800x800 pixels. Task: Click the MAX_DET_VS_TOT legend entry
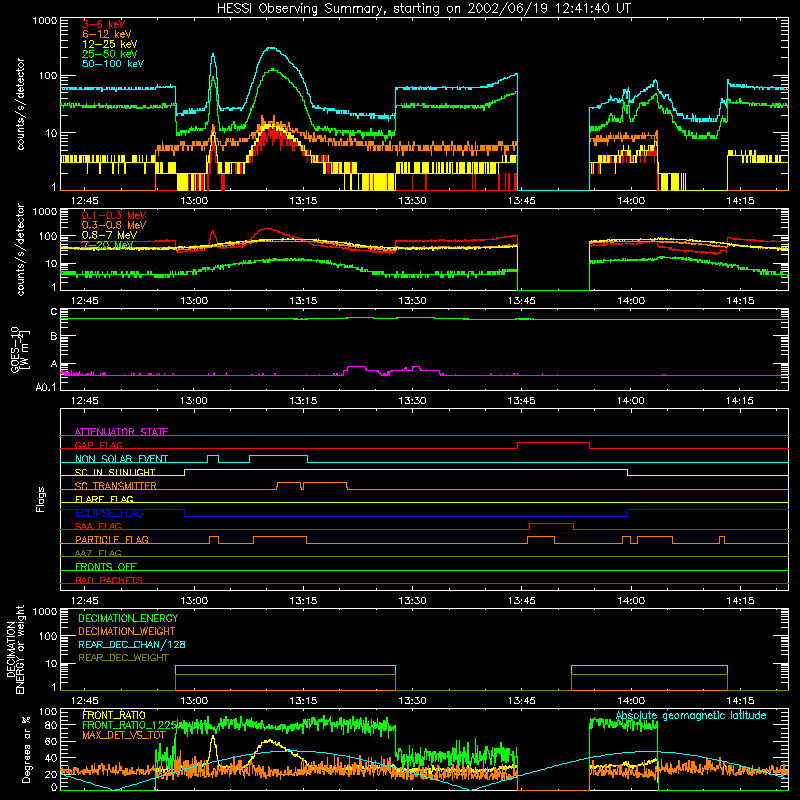[124, 735]
